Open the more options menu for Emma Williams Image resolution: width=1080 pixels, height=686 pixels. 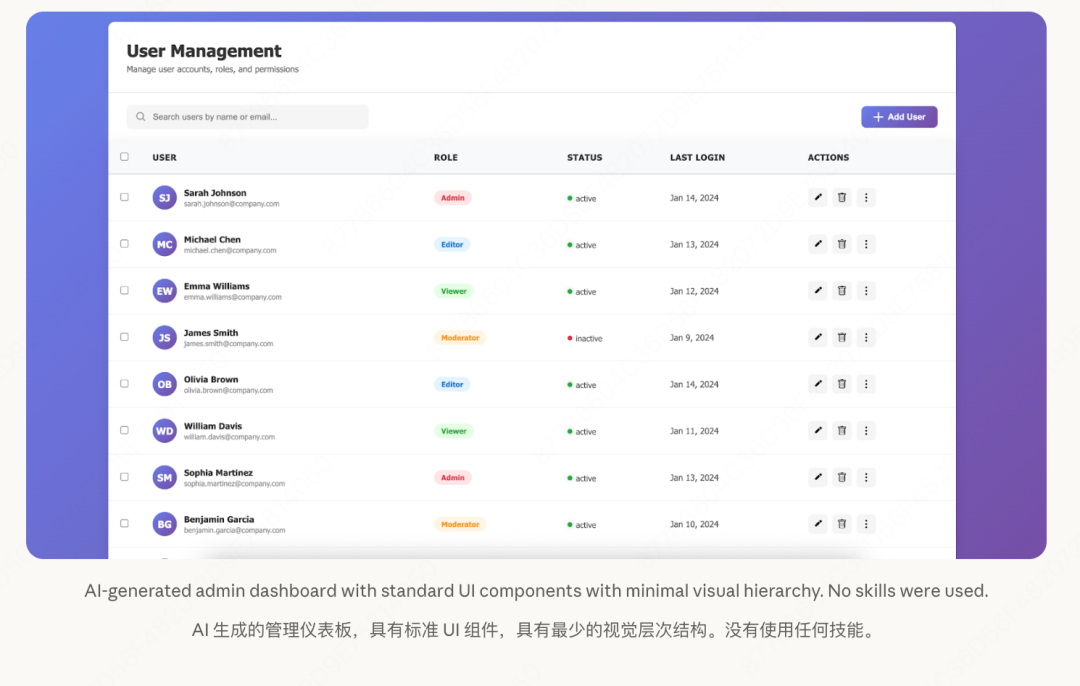pos(866,290)
